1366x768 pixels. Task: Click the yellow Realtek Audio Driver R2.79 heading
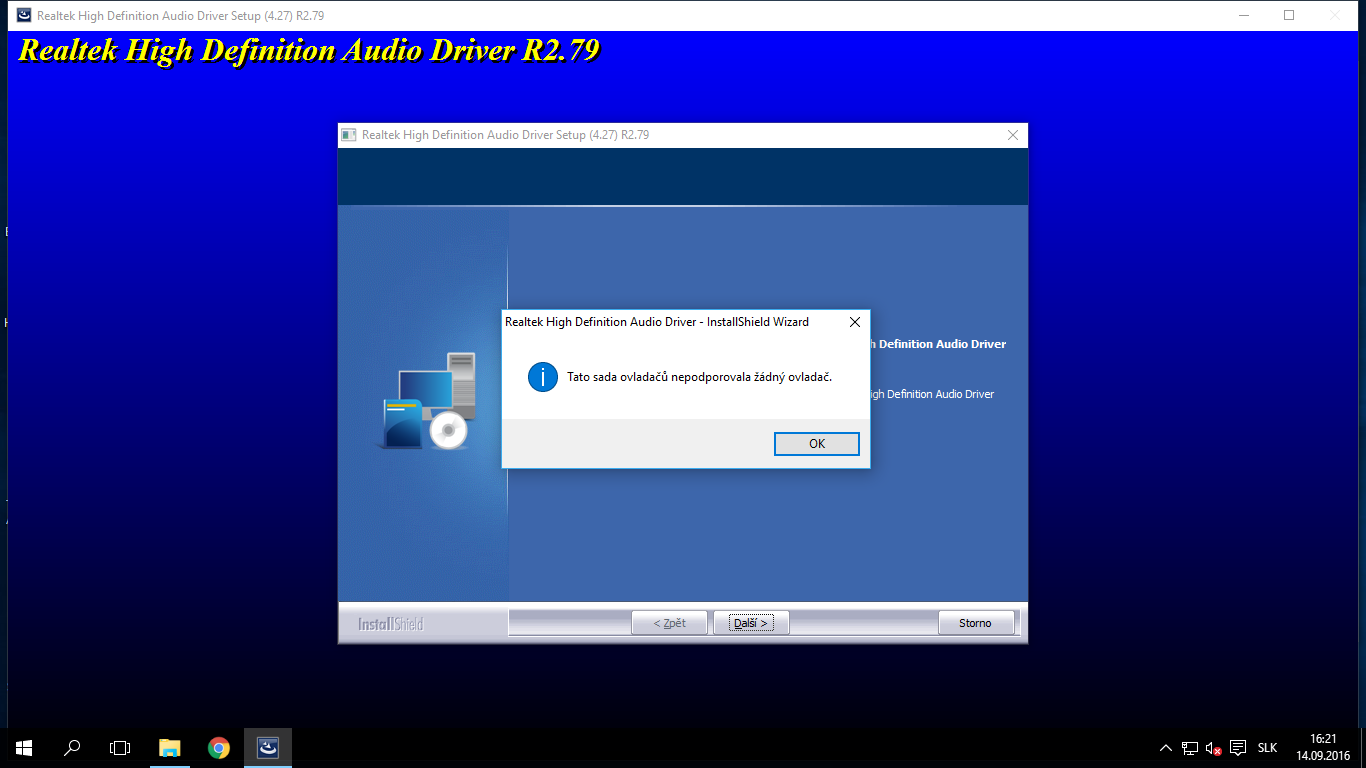coord(309,50)
